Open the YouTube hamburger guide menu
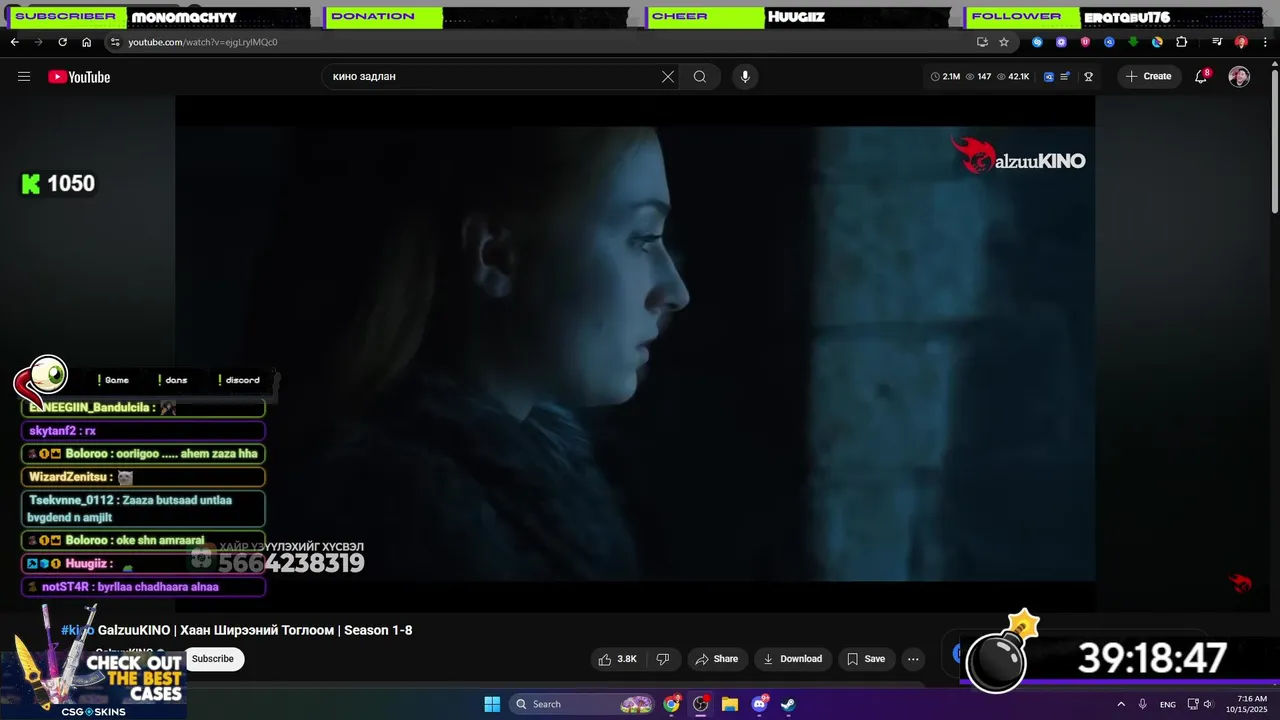 coord(24,77)
